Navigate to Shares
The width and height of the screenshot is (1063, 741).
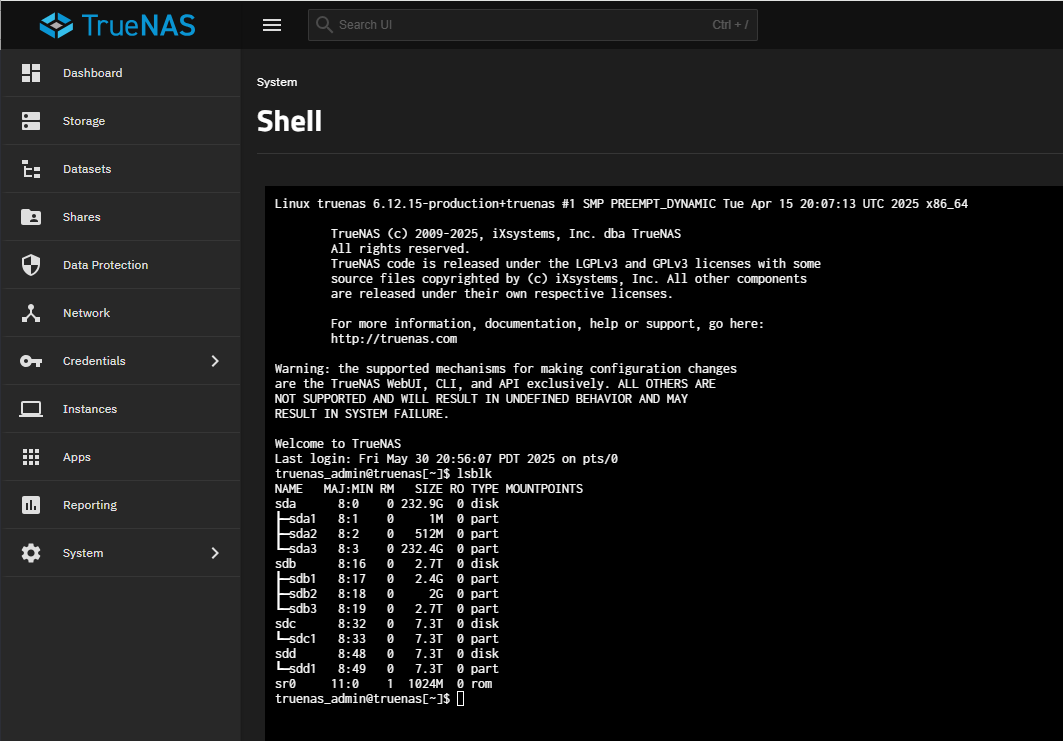(121, 217)
